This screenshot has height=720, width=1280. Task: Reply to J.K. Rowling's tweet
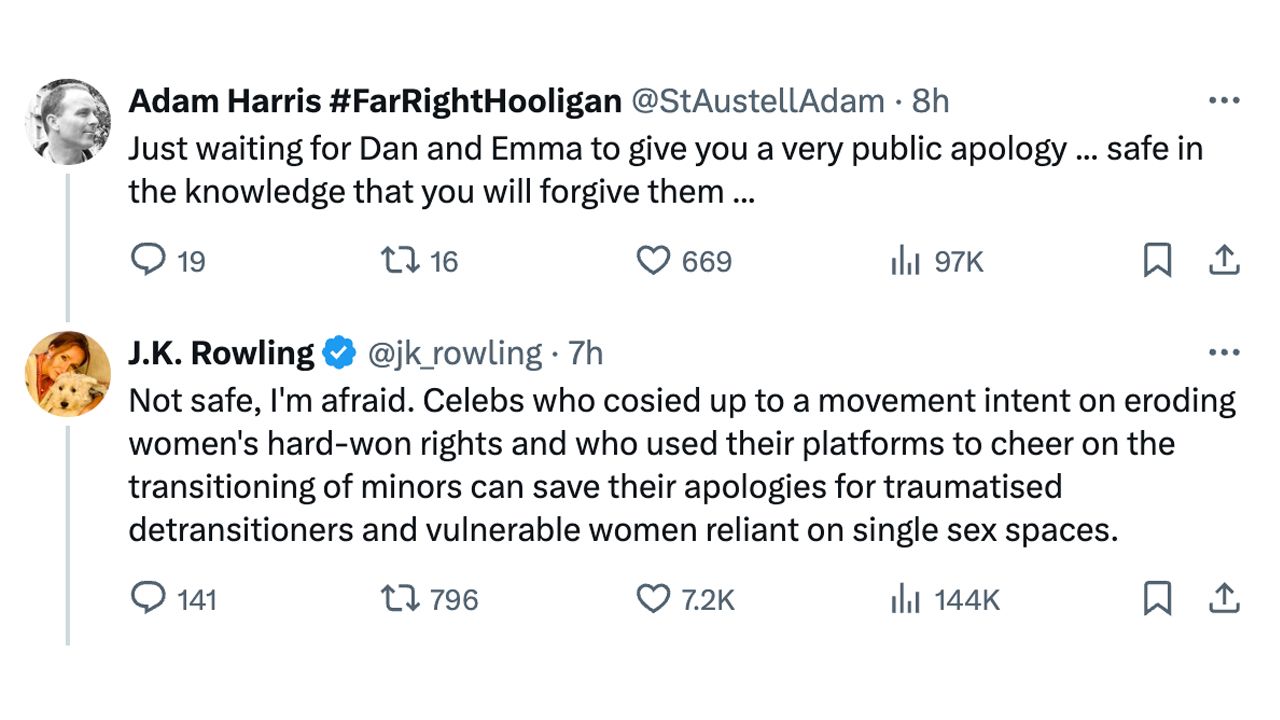click(148, 599)
